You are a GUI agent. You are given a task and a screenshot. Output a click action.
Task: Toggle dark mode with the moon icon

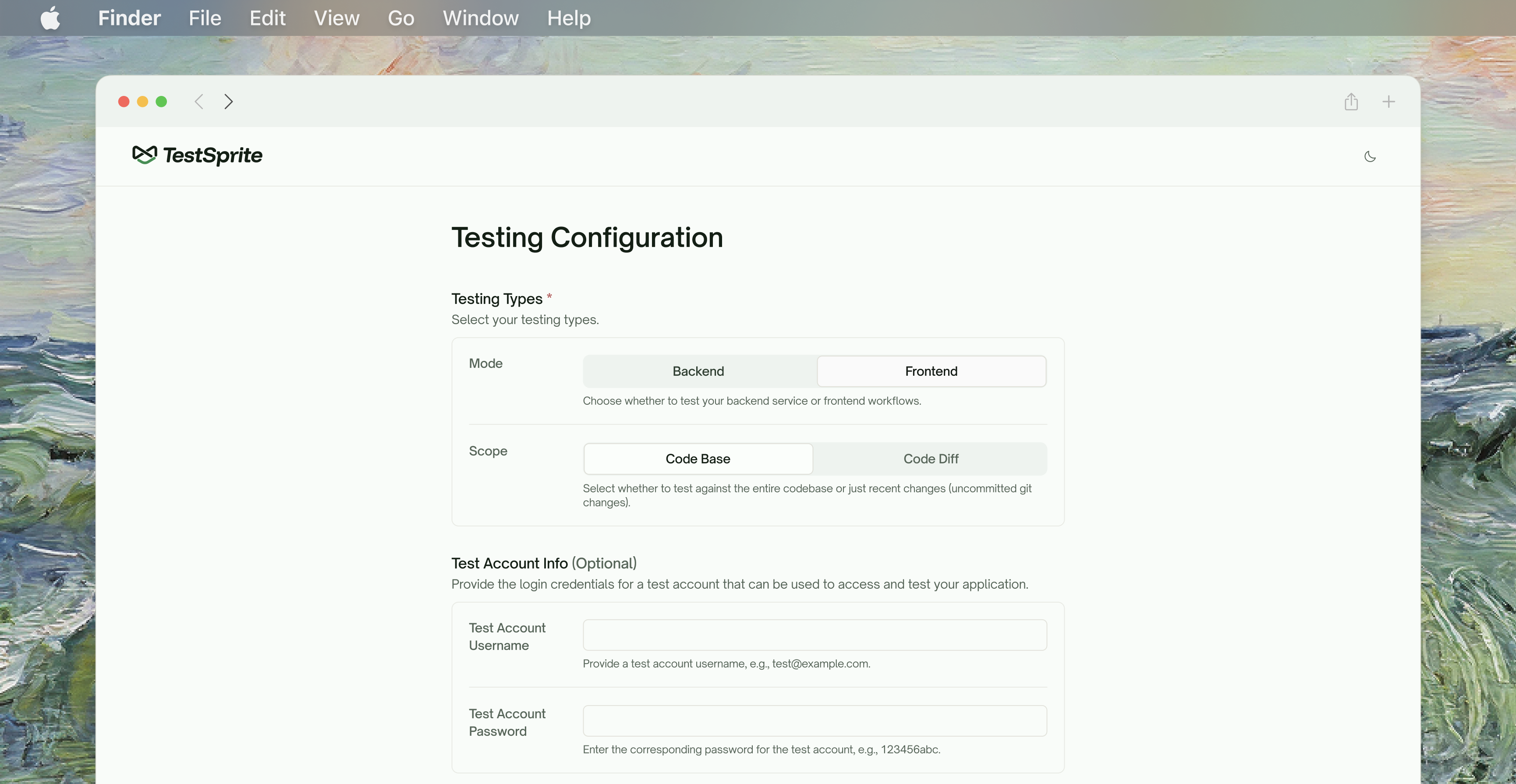pyautogui.click(x=1370, y=156)
